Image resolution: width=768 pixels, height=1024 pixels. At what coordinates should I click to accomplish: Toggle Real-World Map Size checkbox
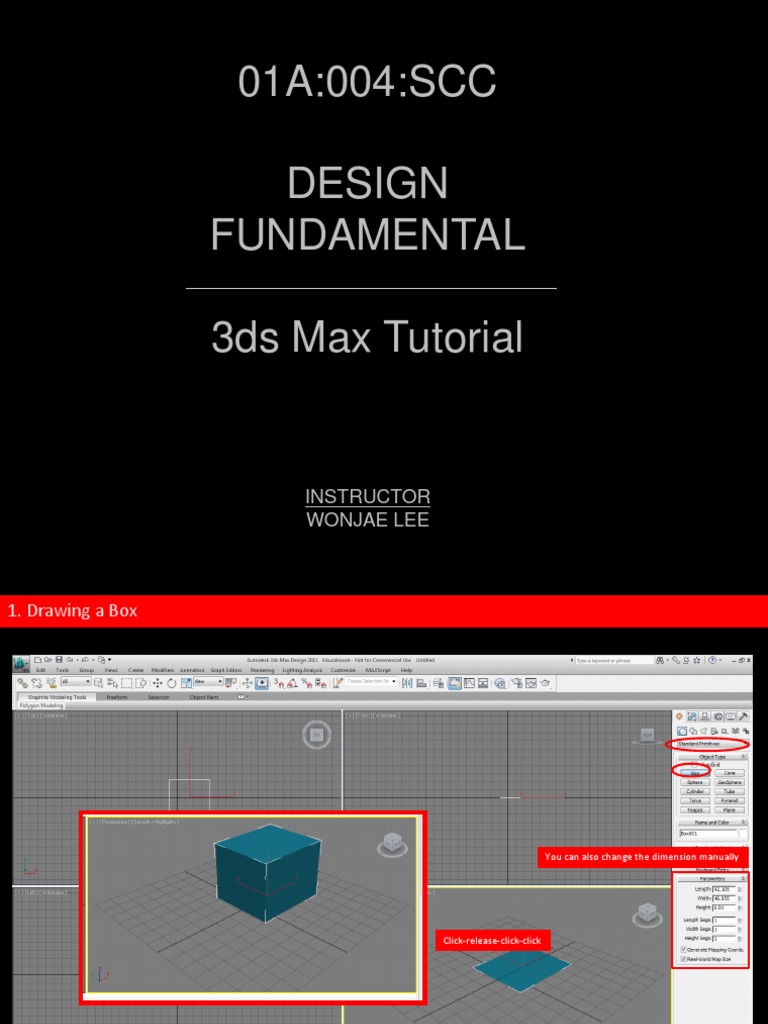(683, 959)
